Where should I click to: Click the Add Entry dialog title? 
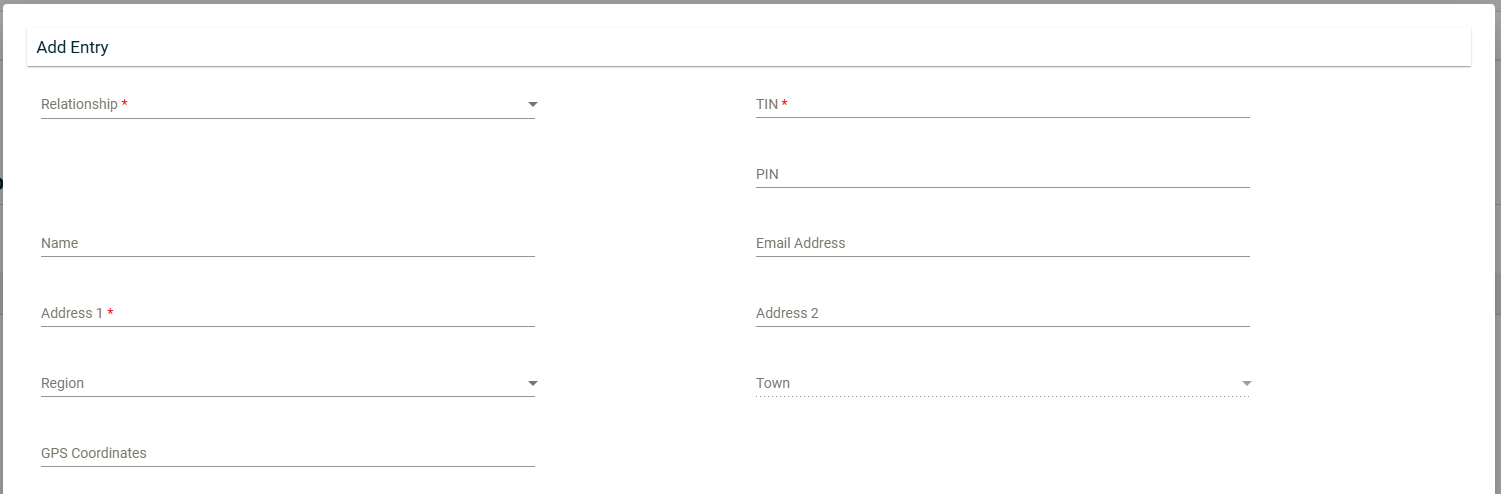(72, 47)
